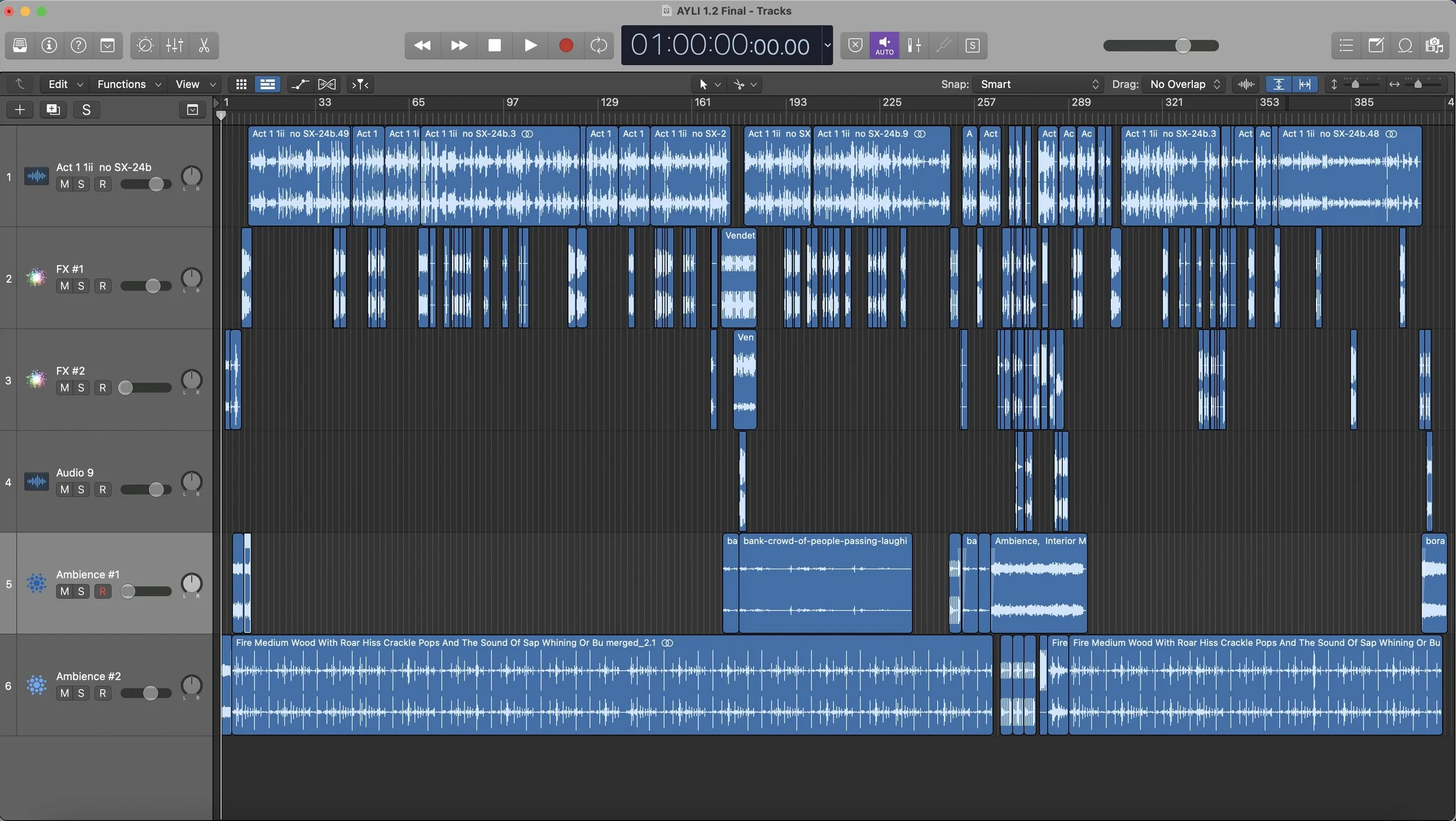Screen dimensions: 1456x821
Task: Open the List Editors icon
Action: [1346, 45]
